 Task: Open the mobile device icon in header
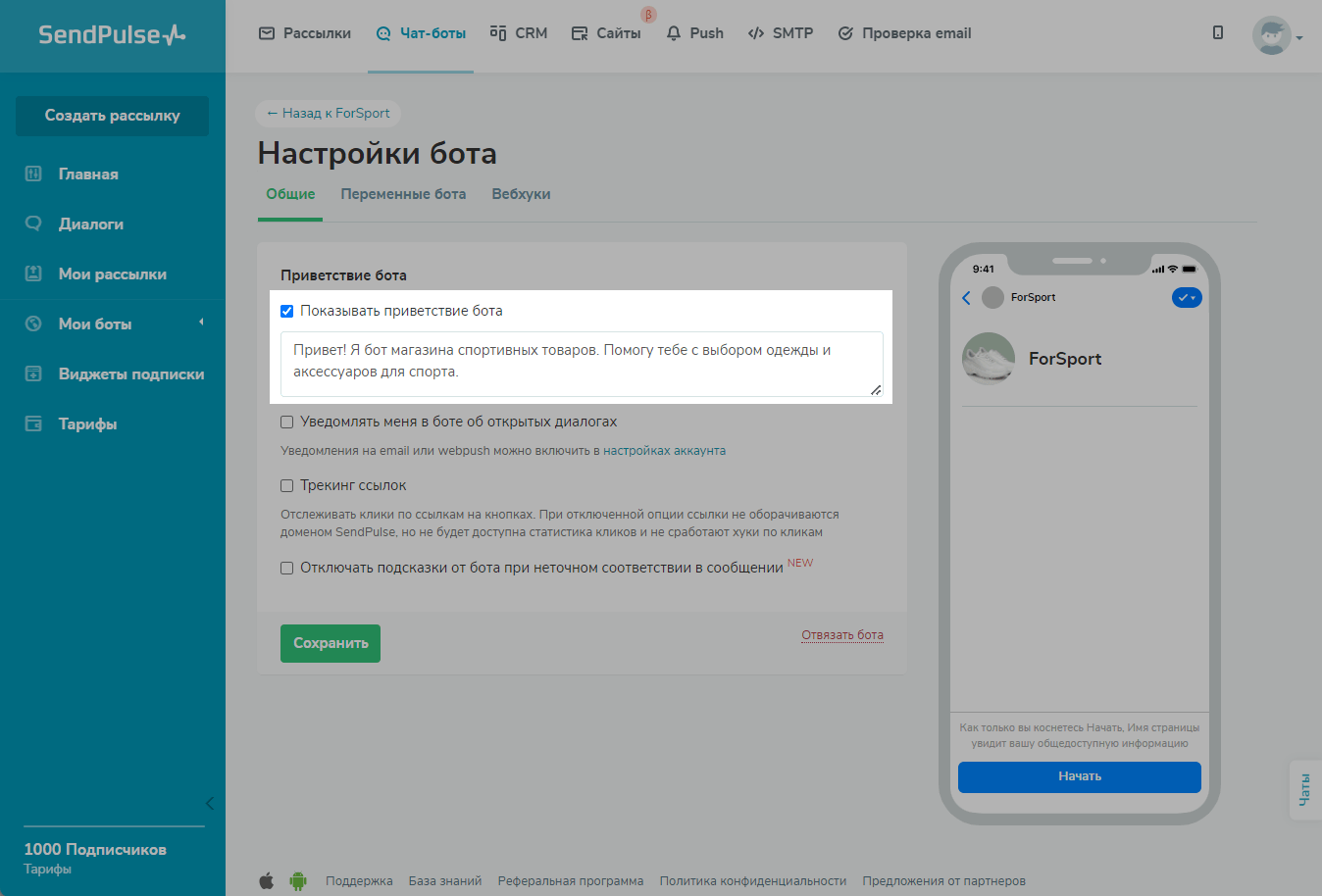1218,32
